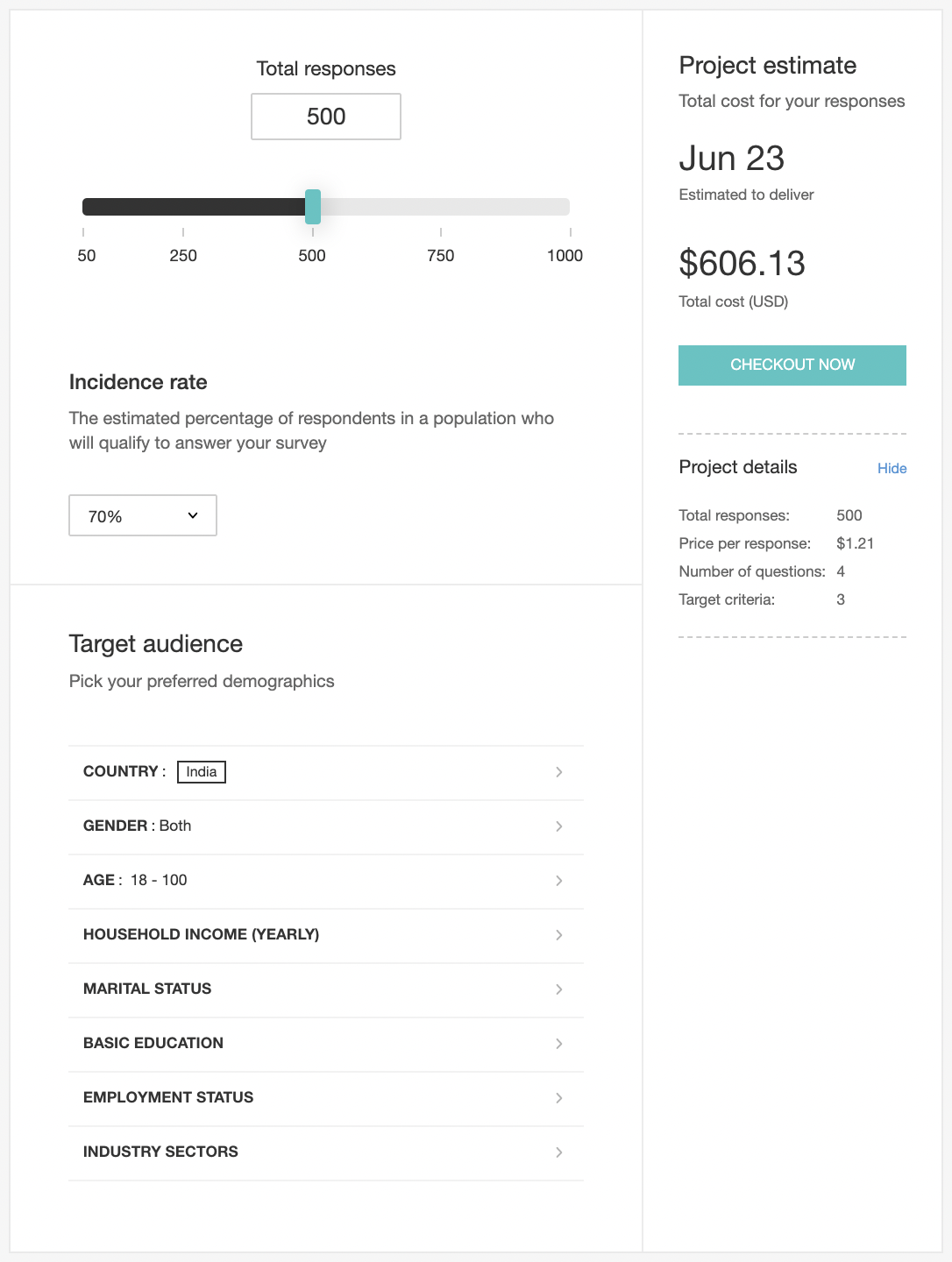Click the slider track near 750 mark

coord(441,207)
